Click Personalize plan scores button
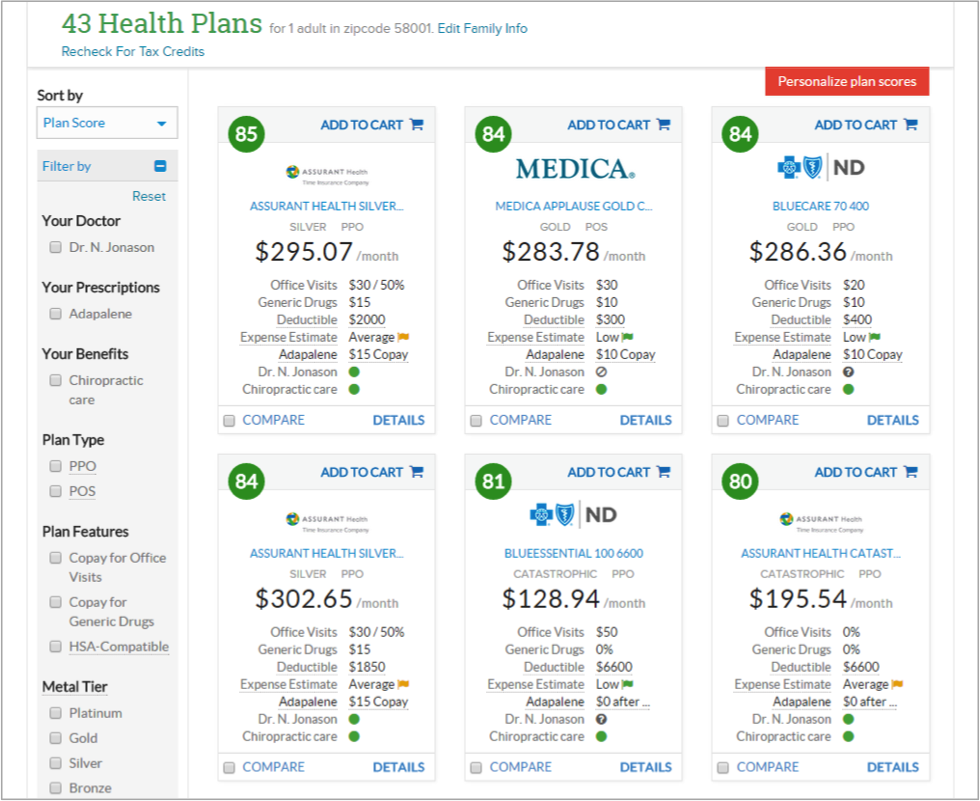Screen dimensions: 980x801 click(x=847, y=81)
